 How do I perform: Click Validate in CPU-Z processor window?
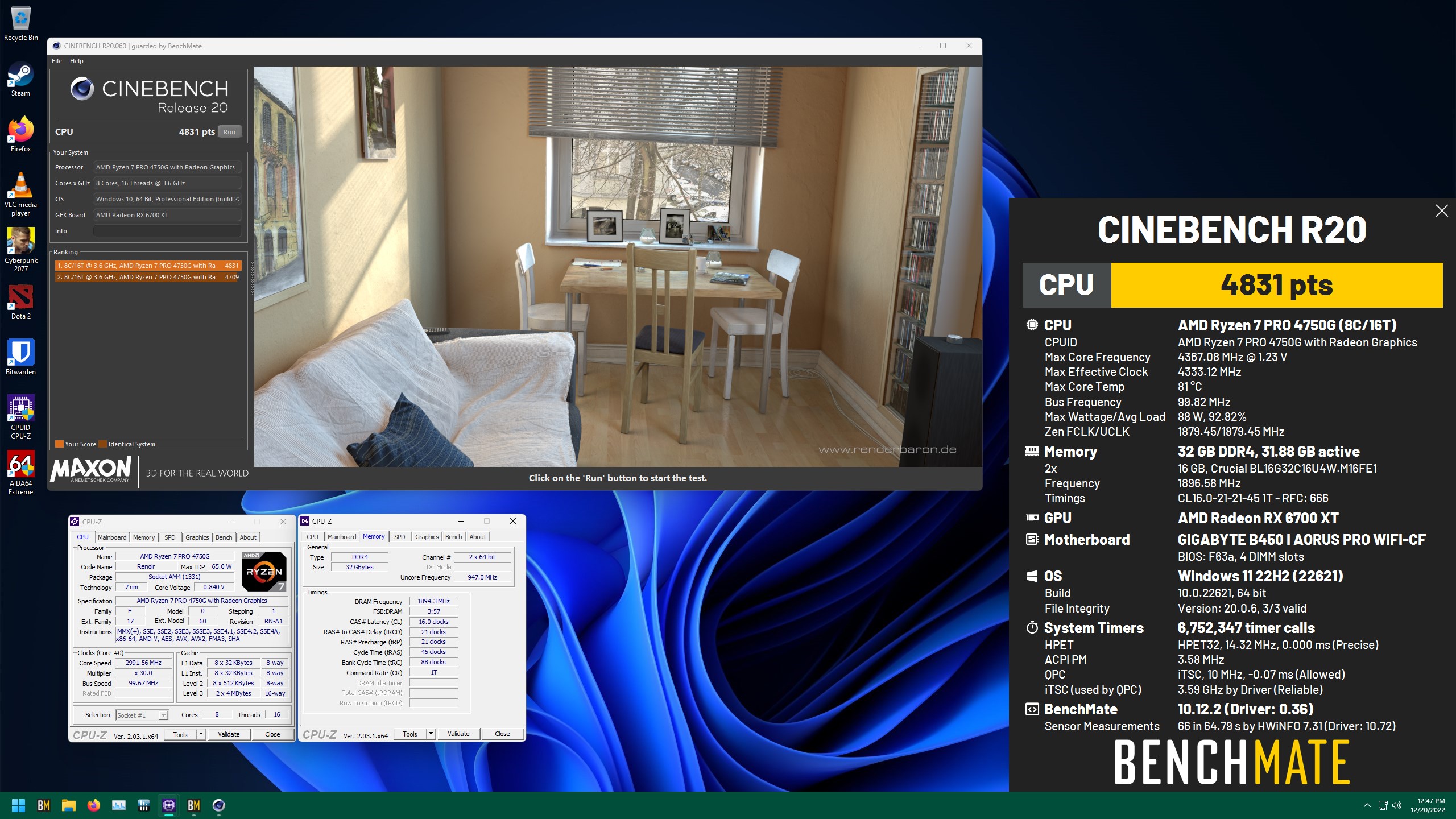[x=229, y=734]
